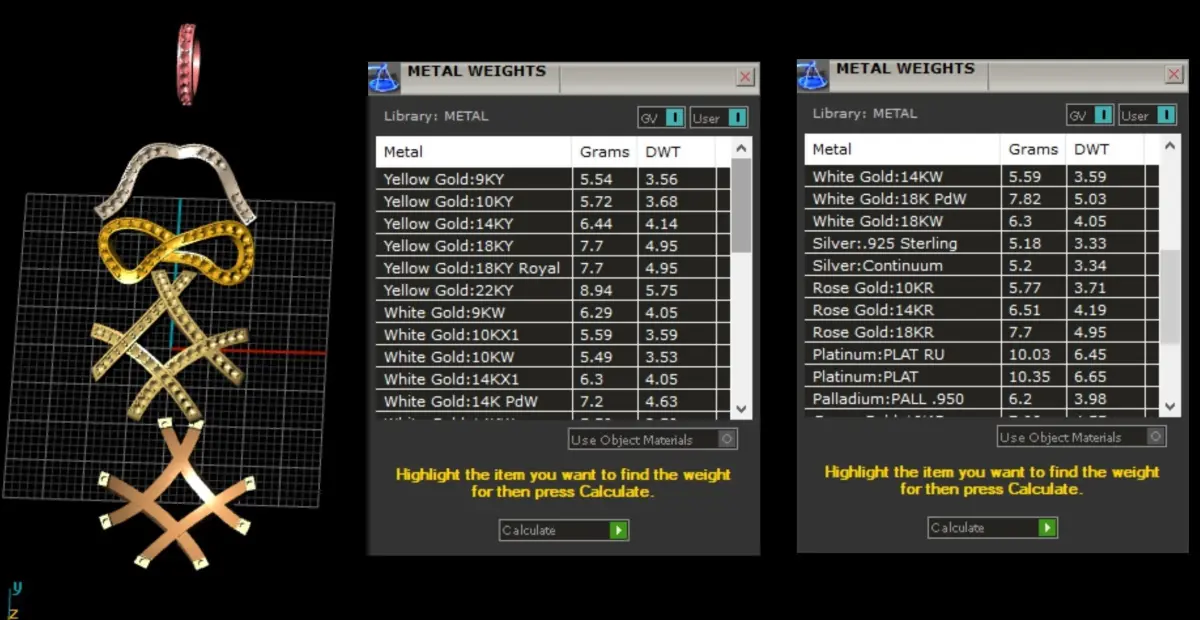Click the DWT column header in right window

[1105, 149]
